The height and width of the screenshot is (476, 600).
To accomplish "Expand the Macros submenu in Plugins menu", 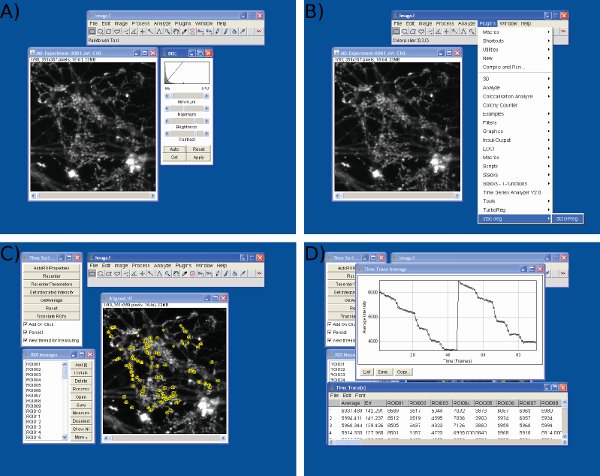I will pos(515,32).
